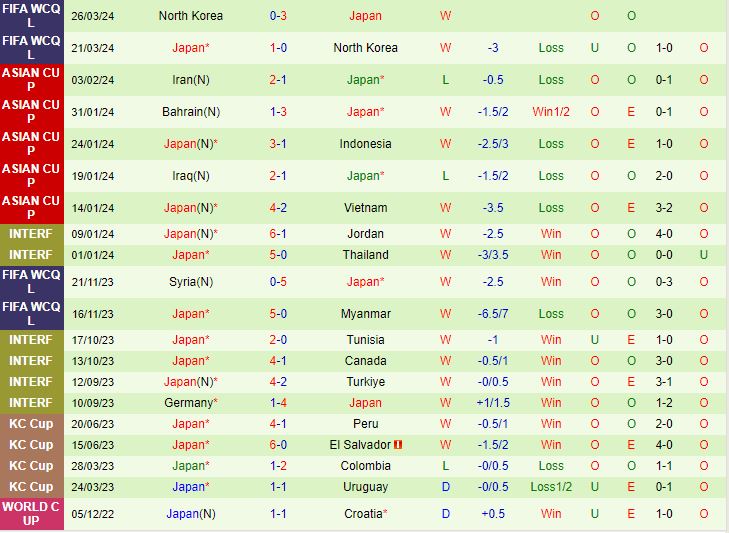This screenshot has height=533, width=729.
Task: Open the Iran(N) team link
Action: pos(190,80)
